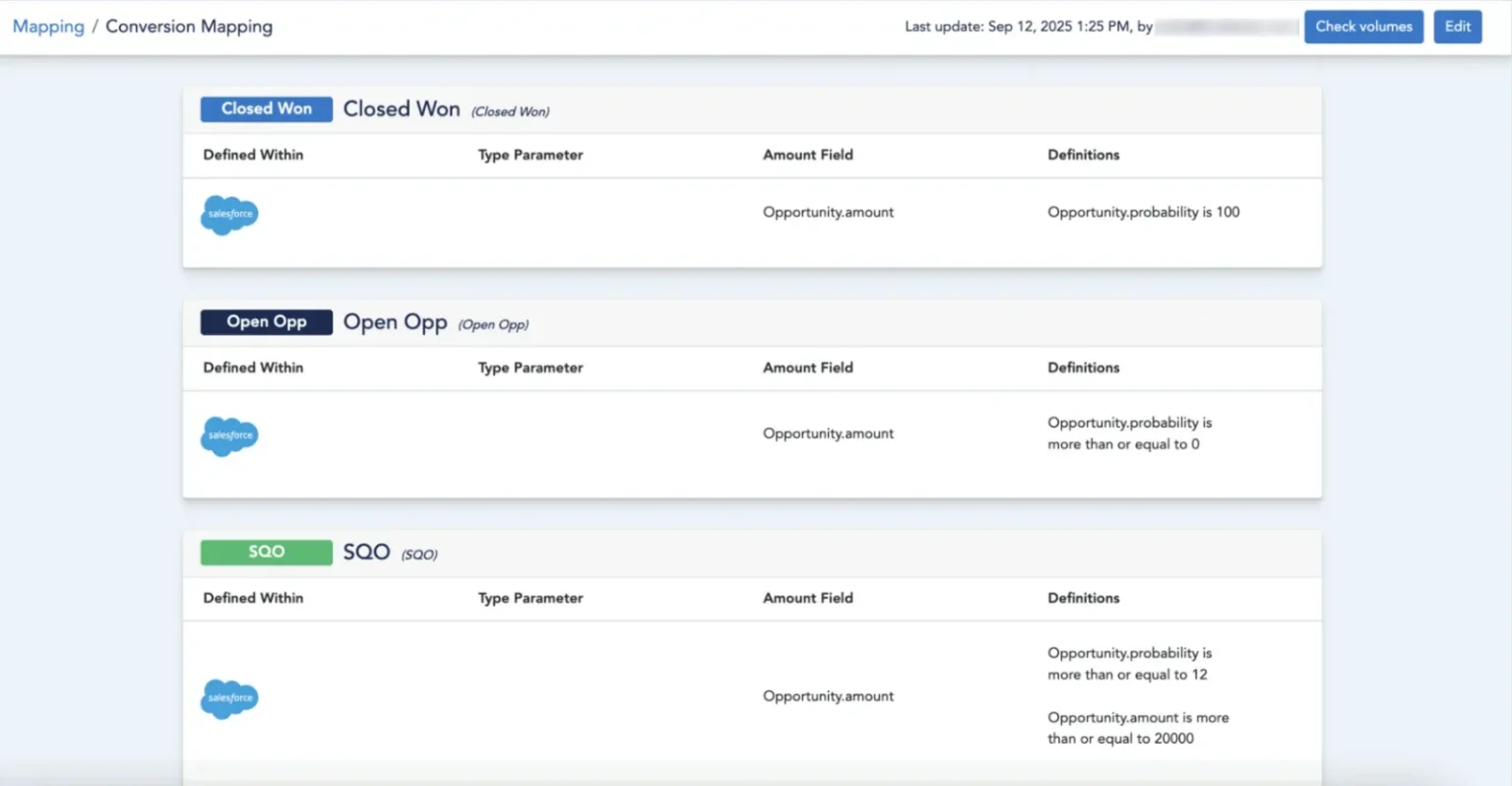
Task: Select the blue Closed Won badge
Action: click(267, 109)
